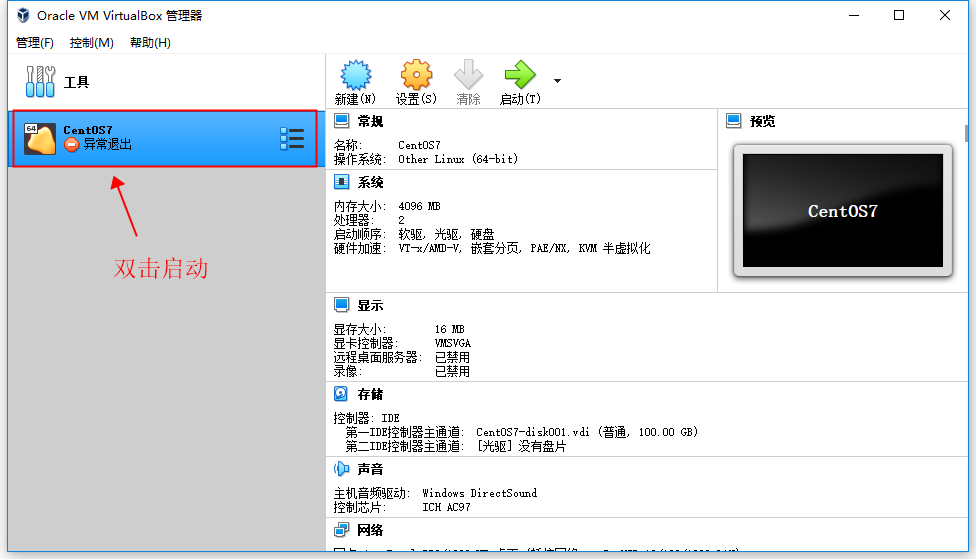Viewport: 976px width, 559px height.
Task: Minimize the VirtualBox Manager window
Action: click(854, 16)
